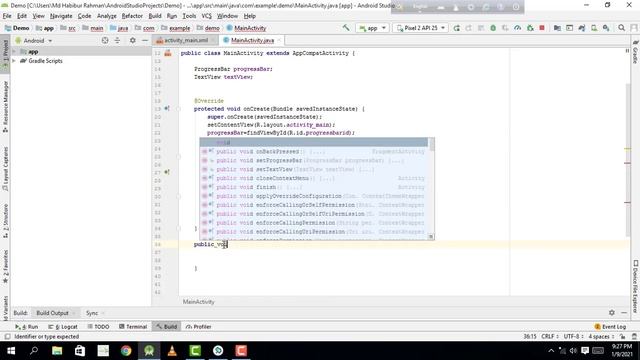640x360 pixels.
Task: Open the app run configuration dropdown
Action: 372,28
